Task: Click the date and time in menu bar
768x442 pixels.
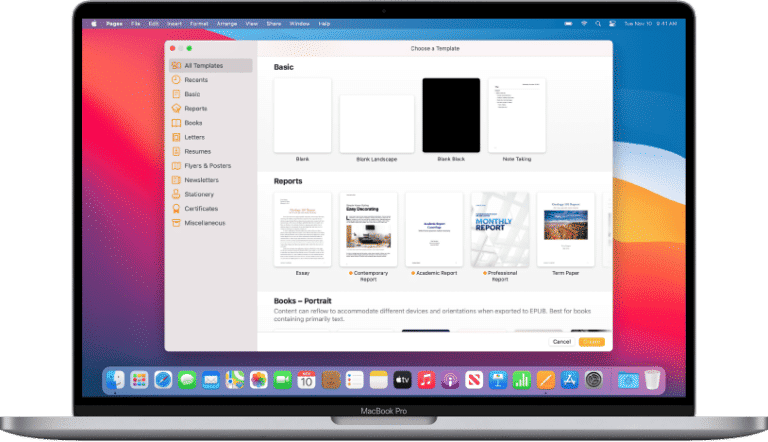Action: (650, 24)
